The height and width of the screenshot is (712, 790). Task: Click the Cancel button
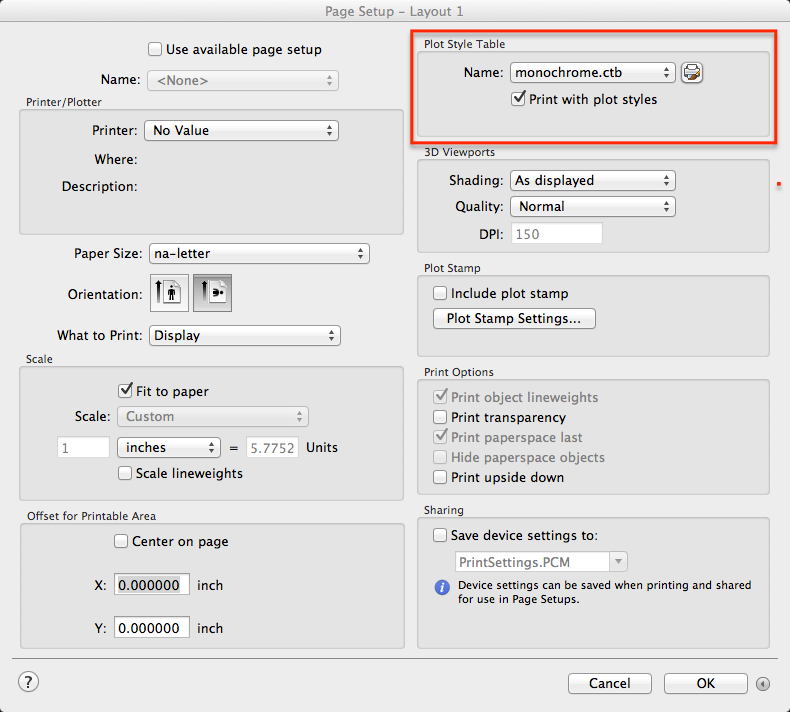[609, 684]
